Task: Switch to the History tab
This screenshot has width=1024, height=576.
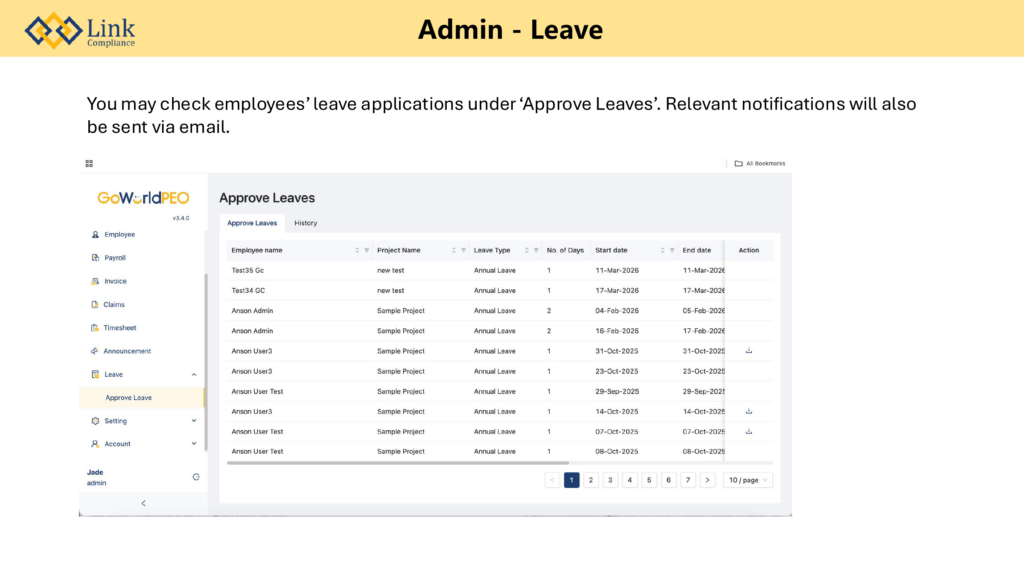Action: (305, 223)
